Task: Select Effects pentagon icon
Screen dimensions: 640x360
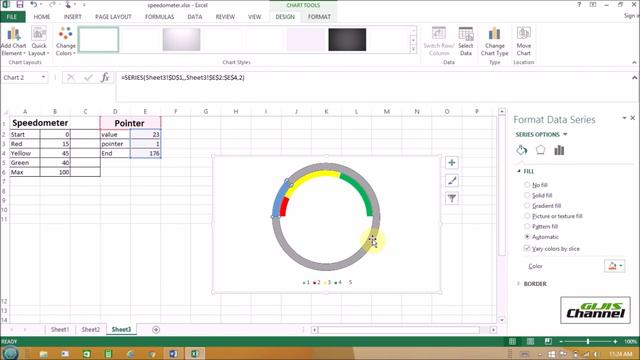Action: pos(540,150)
